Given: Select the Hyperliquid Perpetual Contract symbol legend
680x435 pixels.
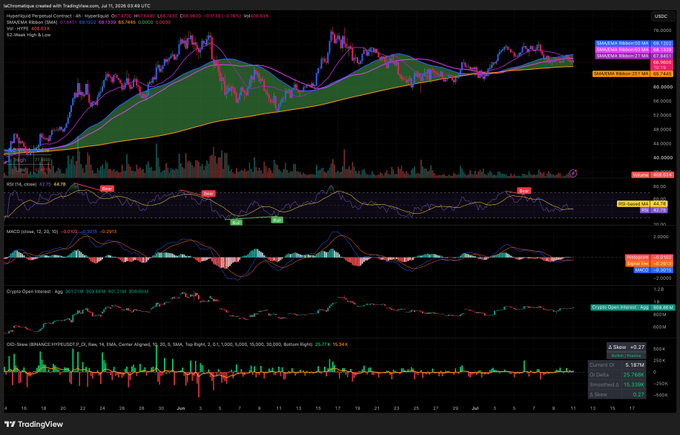Looking at the screenshot, I should click(58, 16).
